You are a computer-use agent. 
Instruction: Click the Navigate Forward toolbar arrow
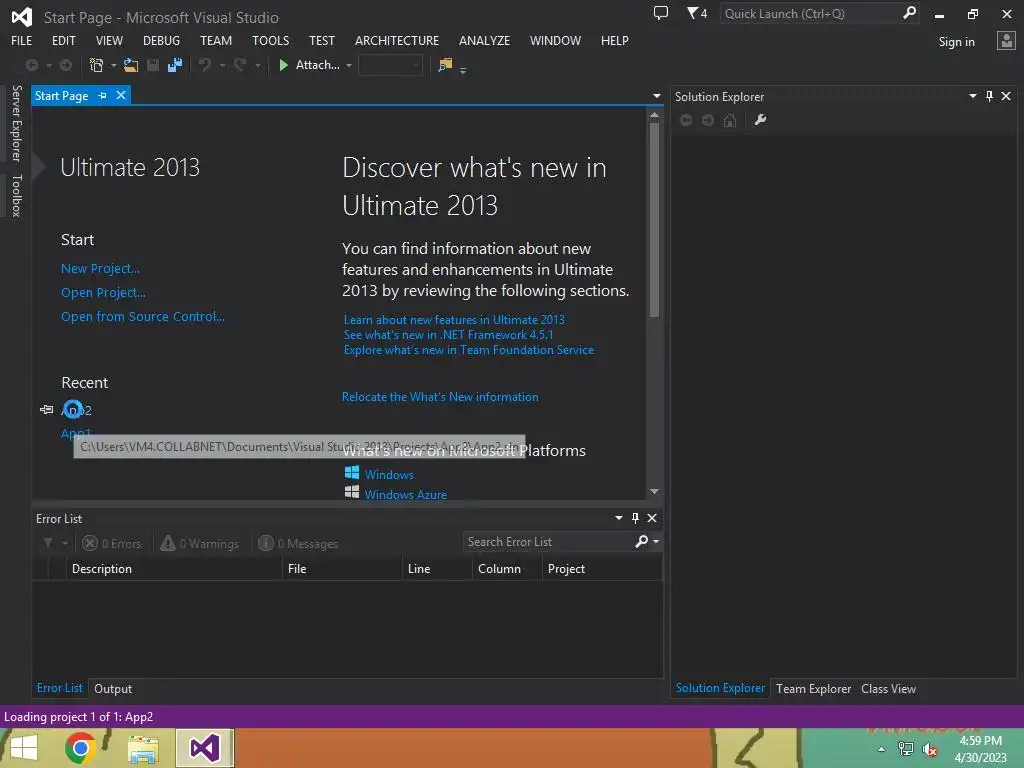click(x=66, y=65)
